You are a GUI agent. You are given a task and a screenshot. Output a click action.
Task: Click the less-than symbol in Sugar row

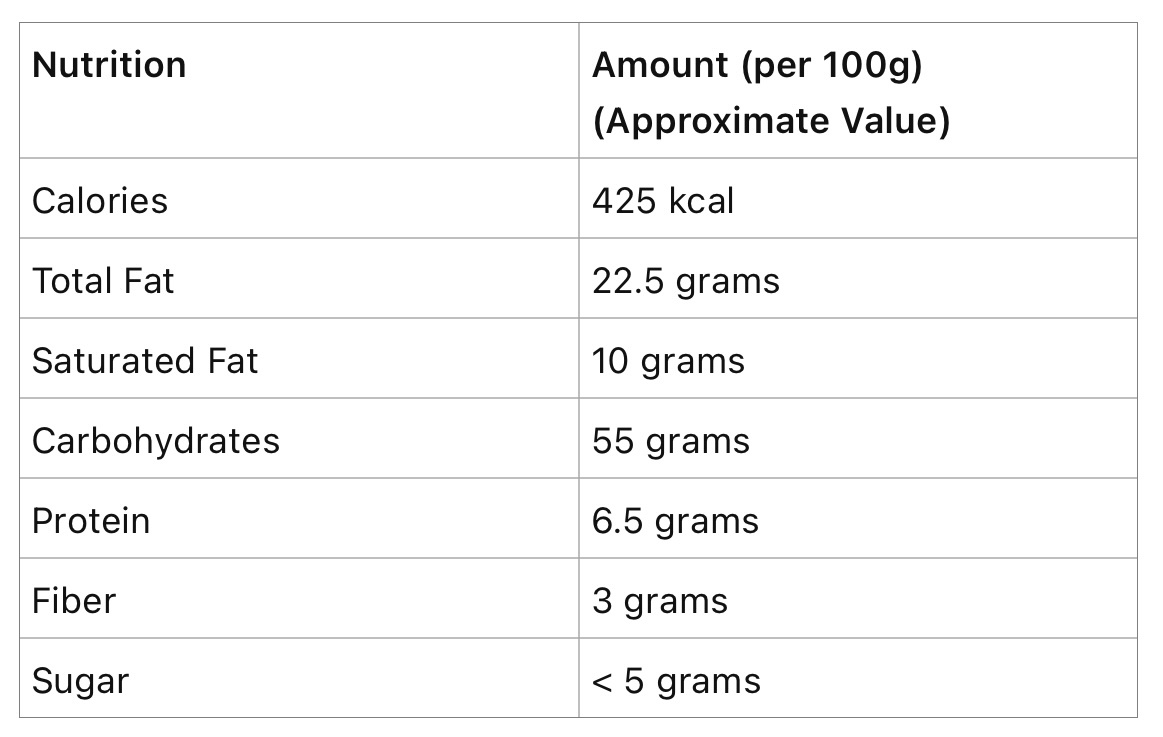click(601, 682)
